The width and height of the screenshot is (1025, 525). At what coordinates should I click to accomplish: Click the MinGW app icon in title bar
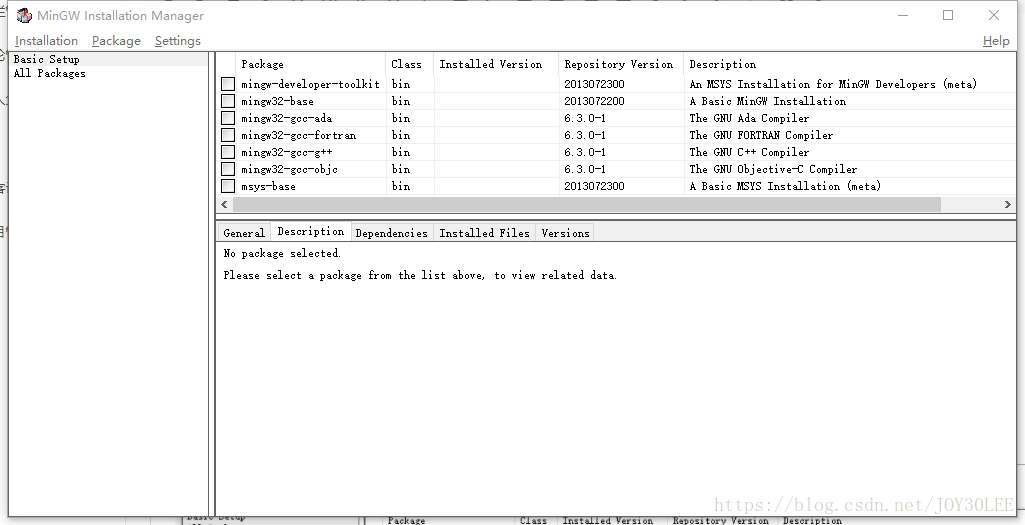[x=24, y=15]
